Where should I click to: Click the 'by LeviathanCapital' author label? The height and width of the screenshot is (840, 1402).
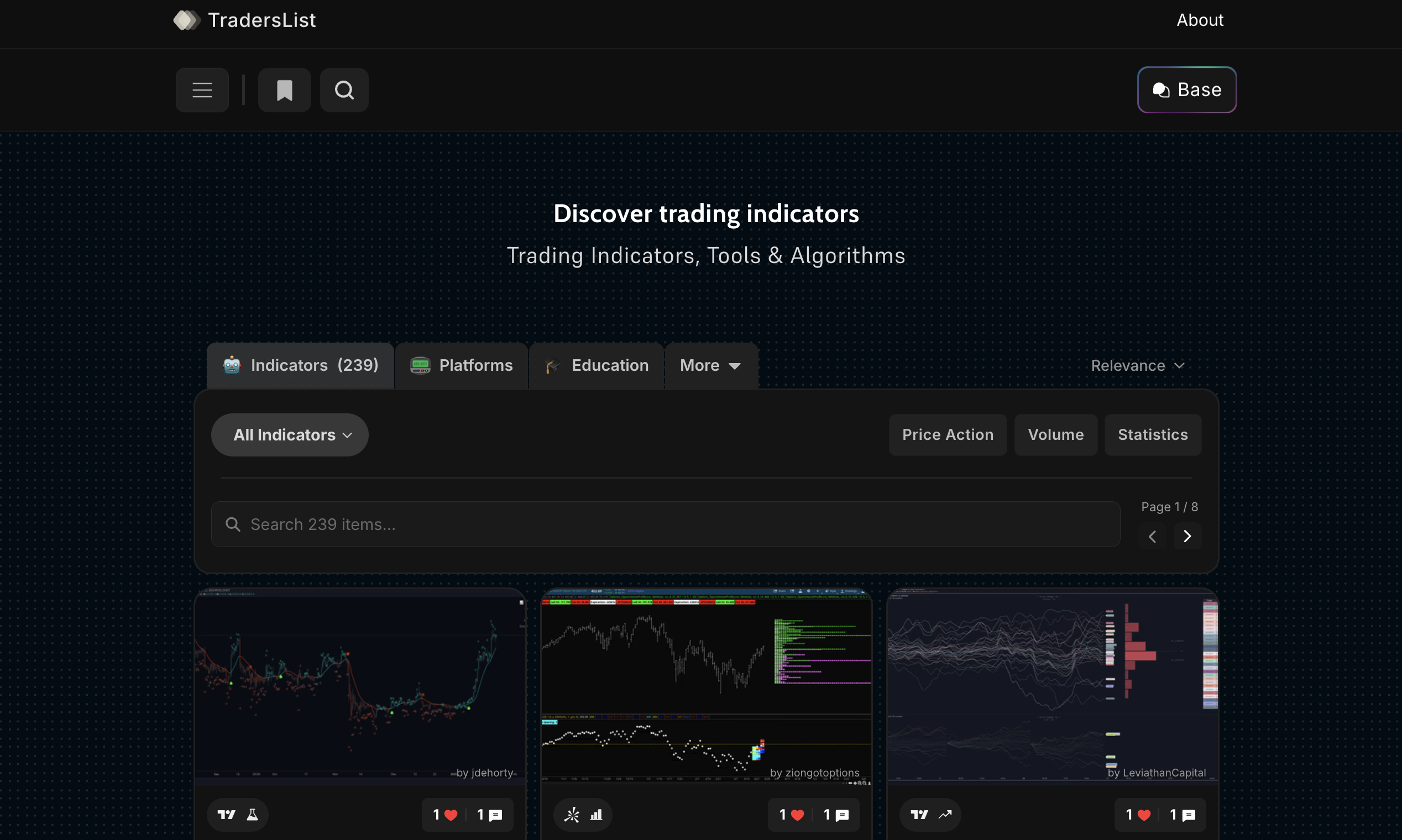[1156, 773]
